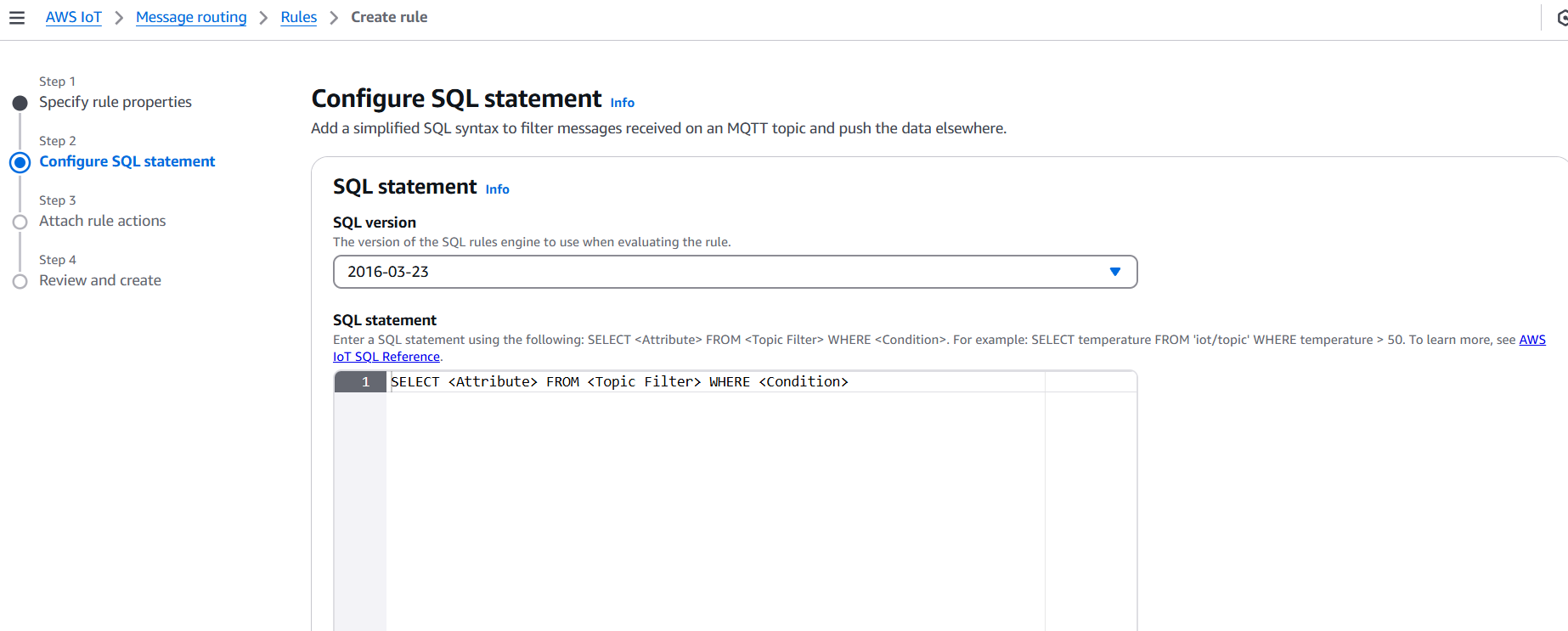Go to AWS IoT breadcrumb

coord(74,17)
